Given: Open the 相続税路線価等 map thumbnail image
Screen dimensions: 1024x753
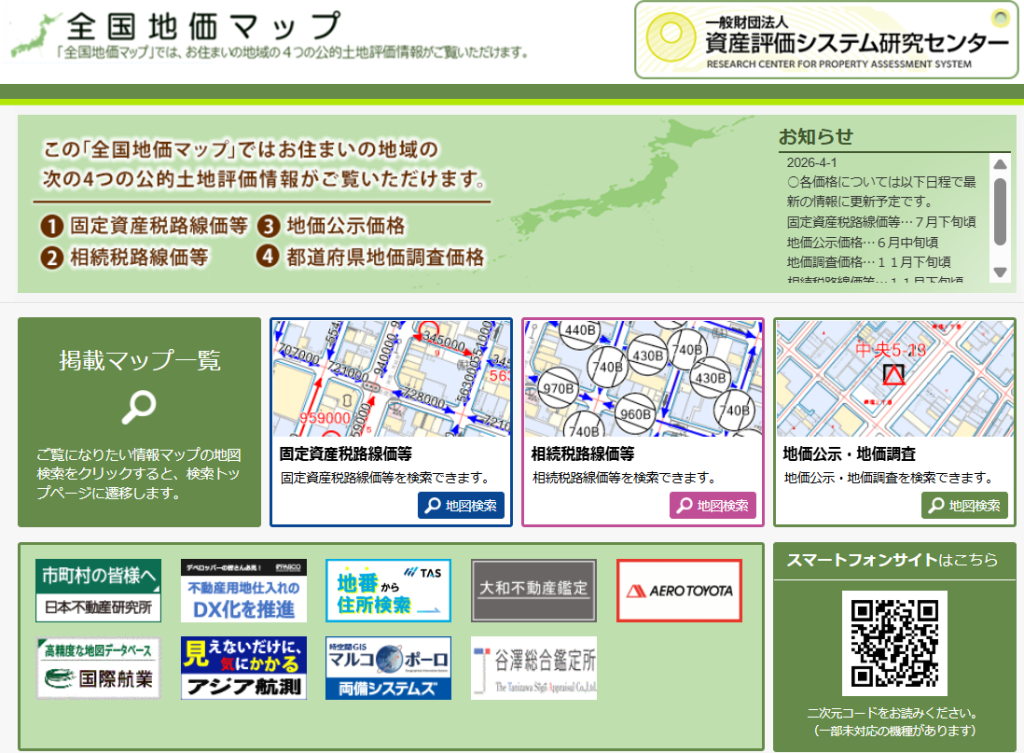Looking at the screenshot, I should 643,380.
